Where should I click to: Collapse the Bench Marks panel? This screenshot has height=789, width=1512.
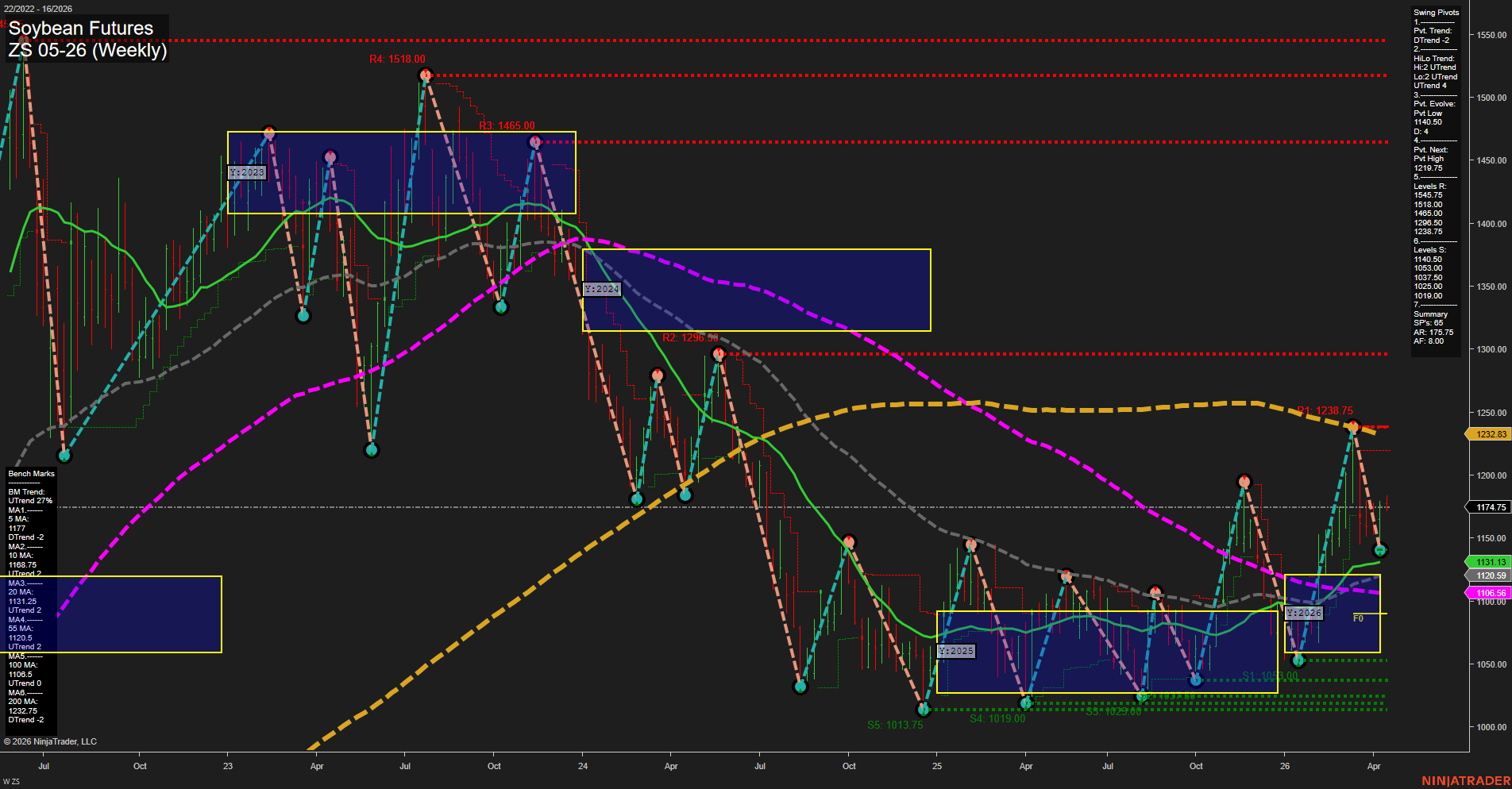[x=29, y=473]
